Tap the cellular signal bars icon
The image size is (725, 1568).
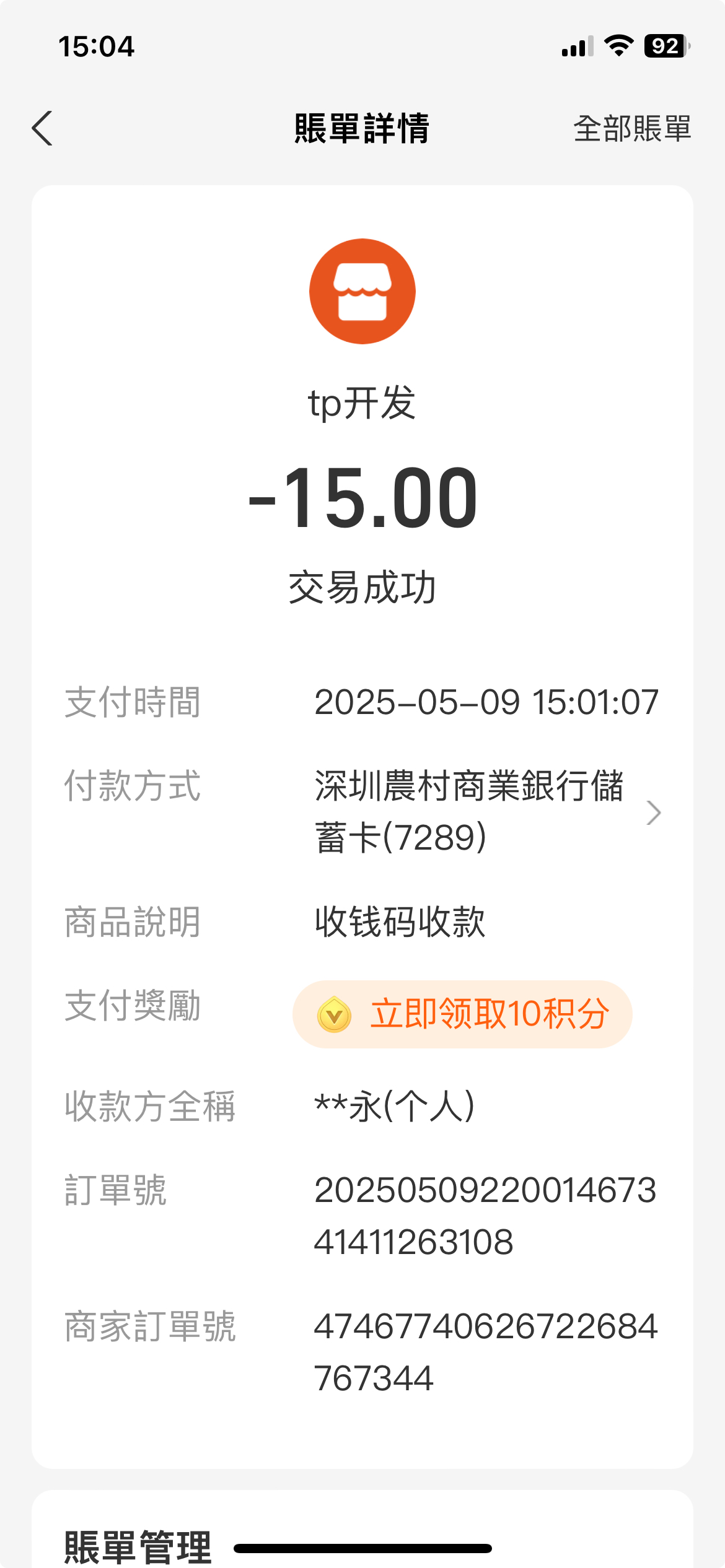[x=578, y=46]
